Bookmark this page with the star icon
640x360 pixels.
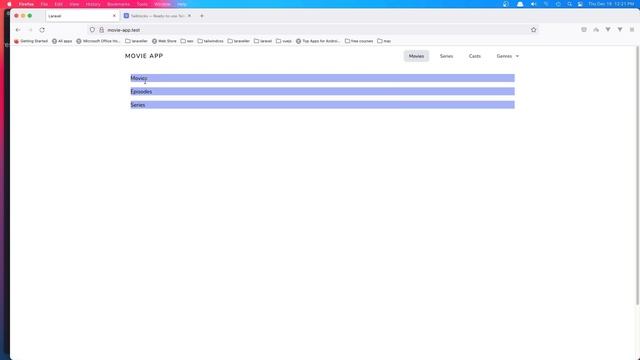(533, 30)
